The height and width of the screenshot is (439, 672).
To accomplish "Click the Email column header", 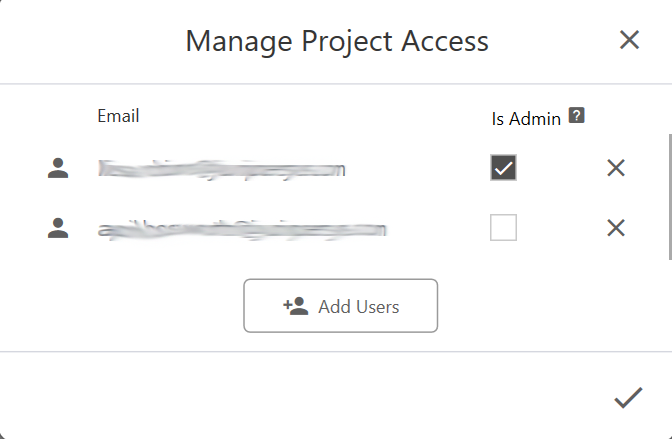I will [118, 116].
